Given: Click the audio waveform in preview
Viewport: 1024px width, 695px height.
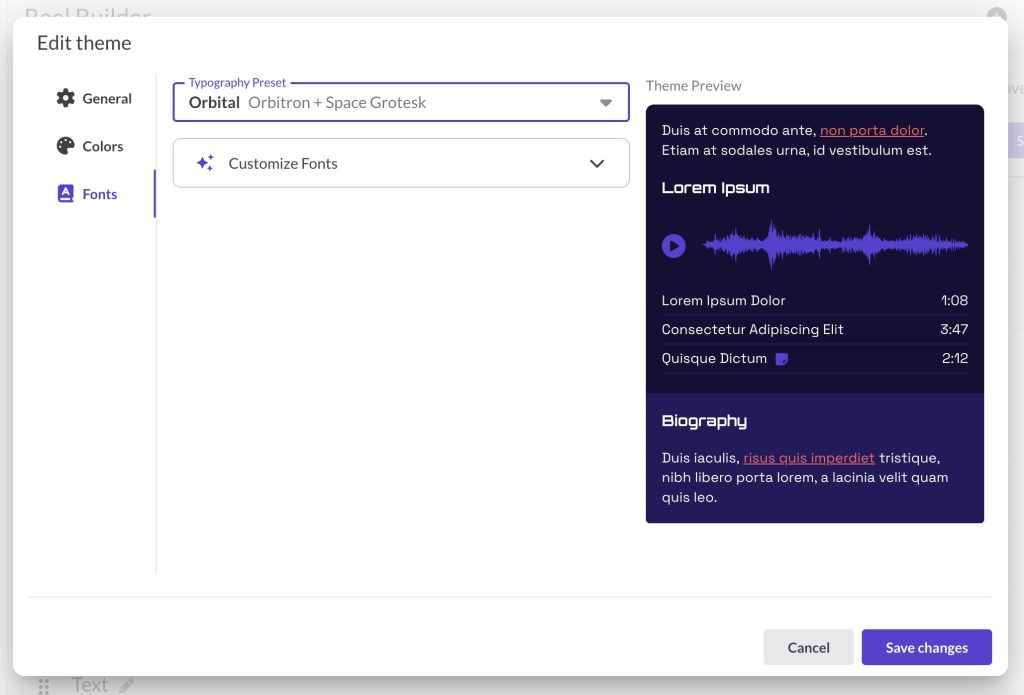Looking at the screenshot, I should pos(835,245).
